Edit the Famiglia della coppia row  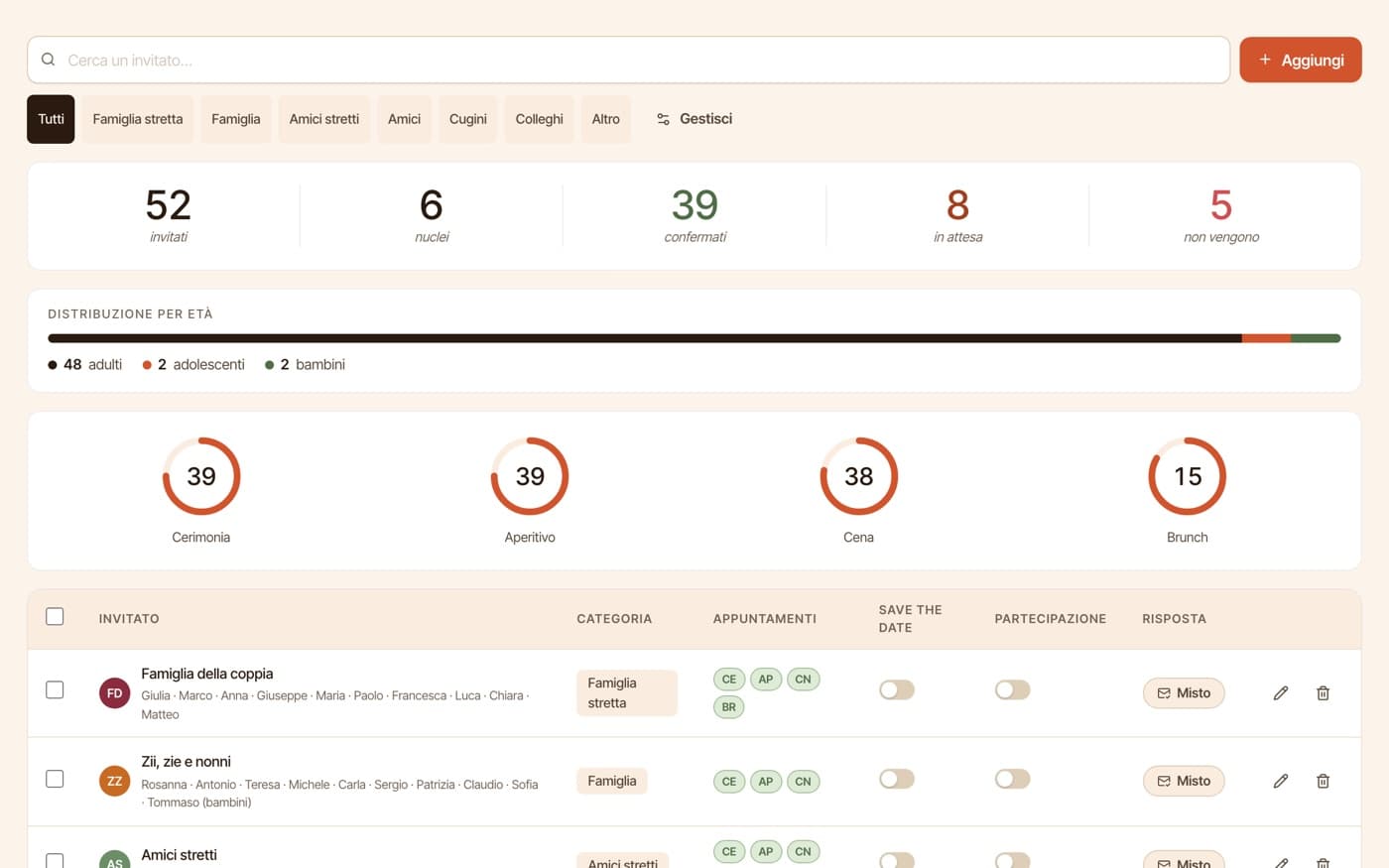(x=1281, y=693)
